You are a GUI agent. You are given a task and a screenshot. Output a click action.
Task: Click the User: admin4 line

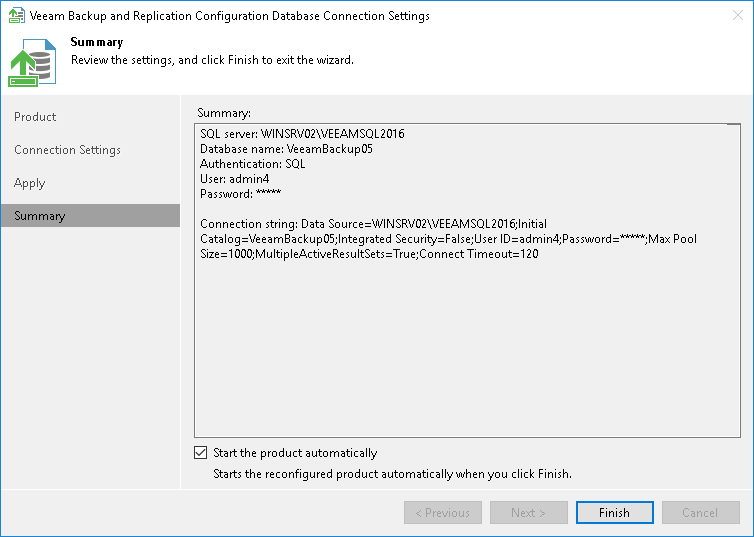235,179
